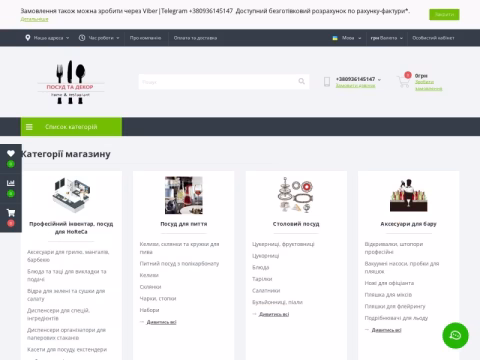Select 'Склянки' subcategory link

click(x=150, y=287)
